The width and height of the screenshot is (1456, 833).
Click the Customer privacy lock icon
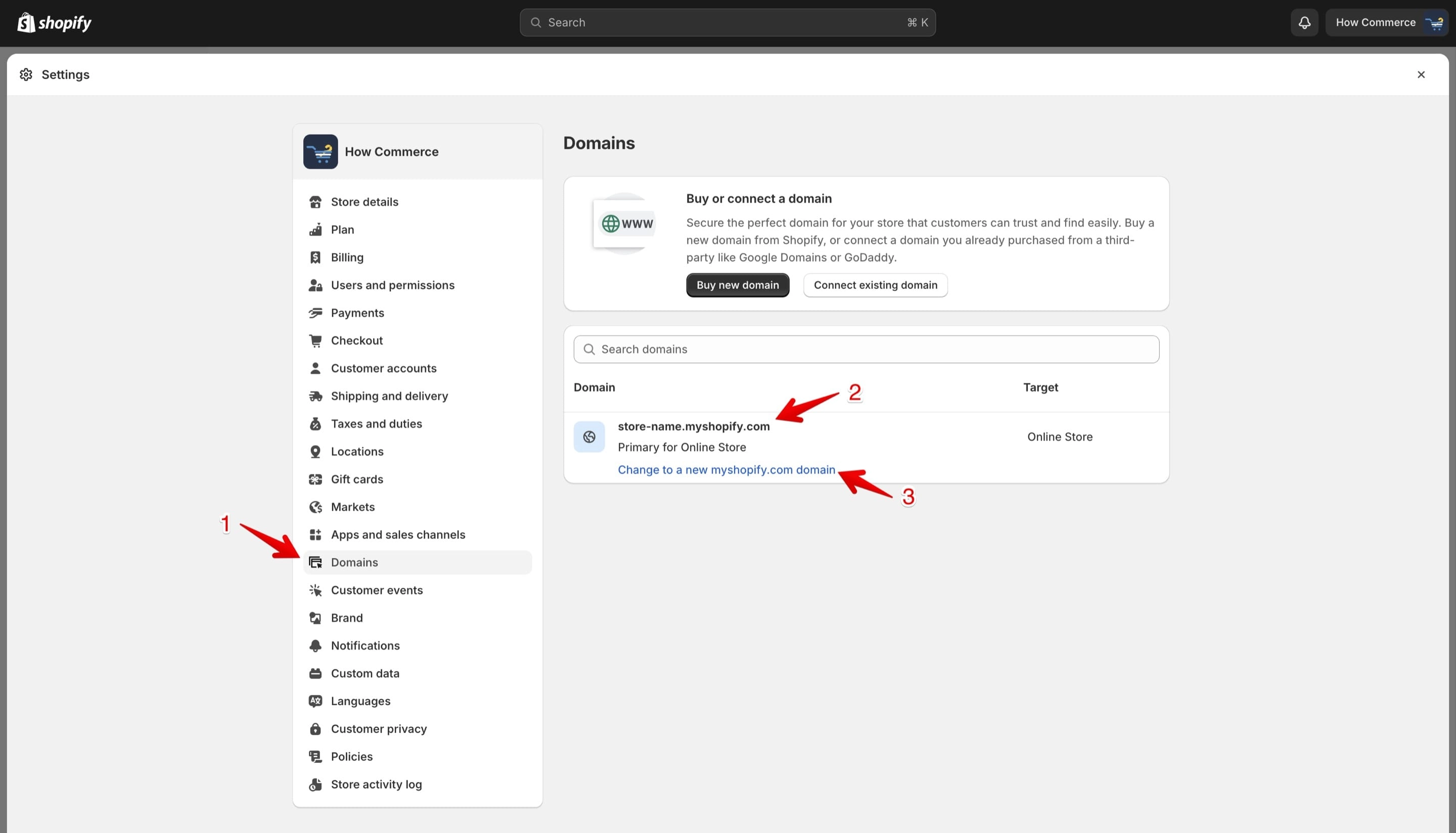315,729
